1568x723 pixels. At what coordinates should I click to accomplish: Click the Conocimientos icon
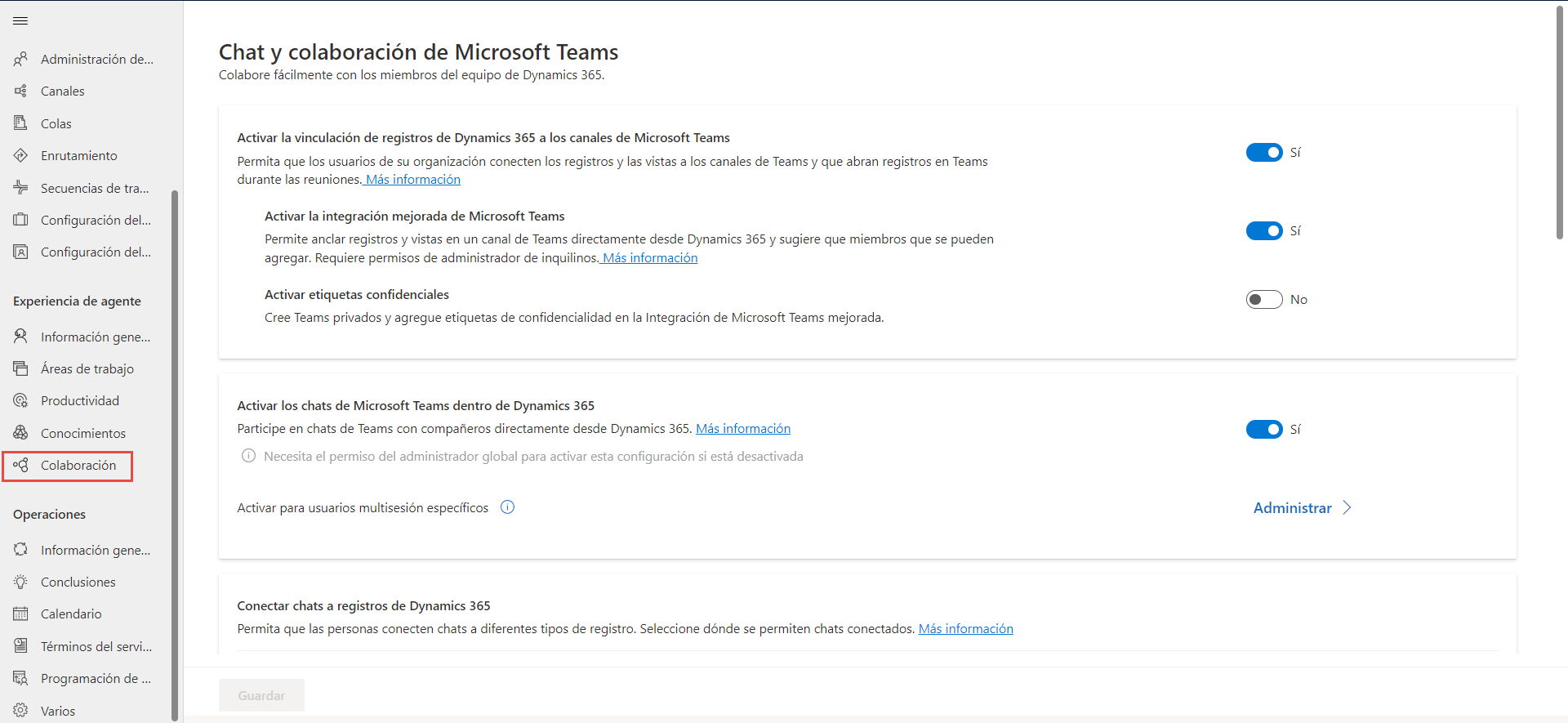click(20, 433)
